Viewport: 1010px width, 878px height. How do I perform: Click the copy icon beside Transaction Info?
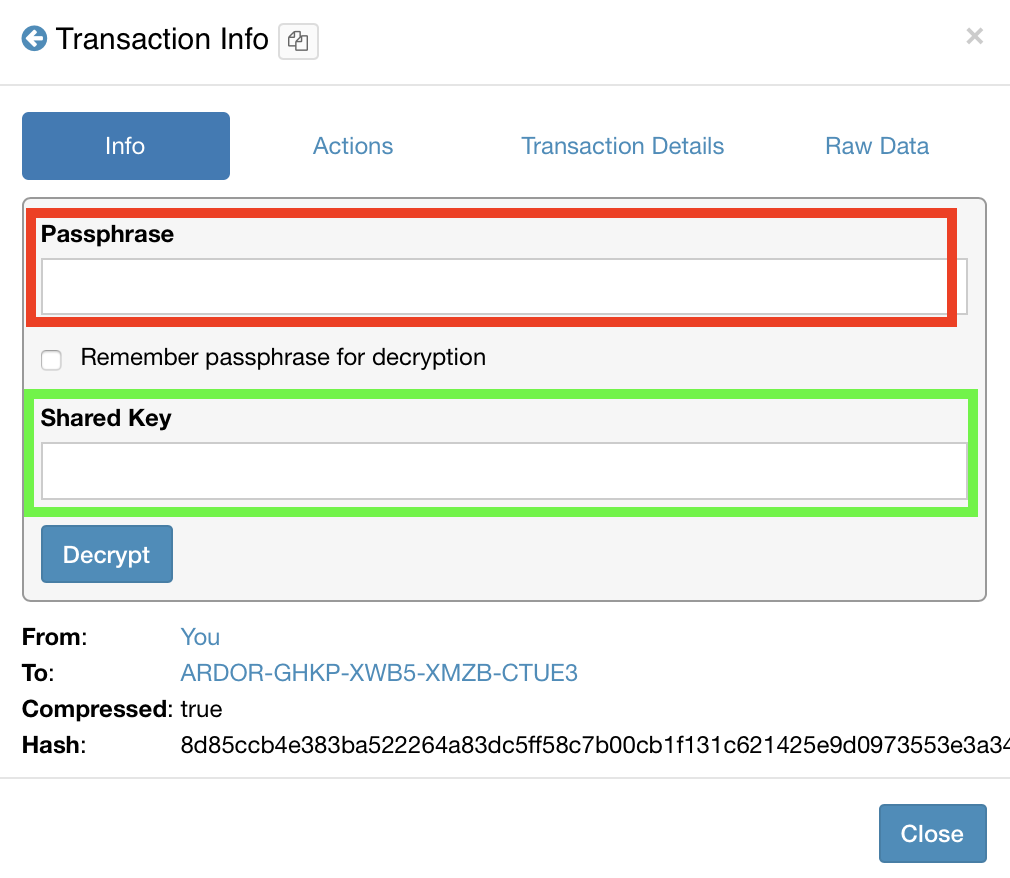click(298, 42)
